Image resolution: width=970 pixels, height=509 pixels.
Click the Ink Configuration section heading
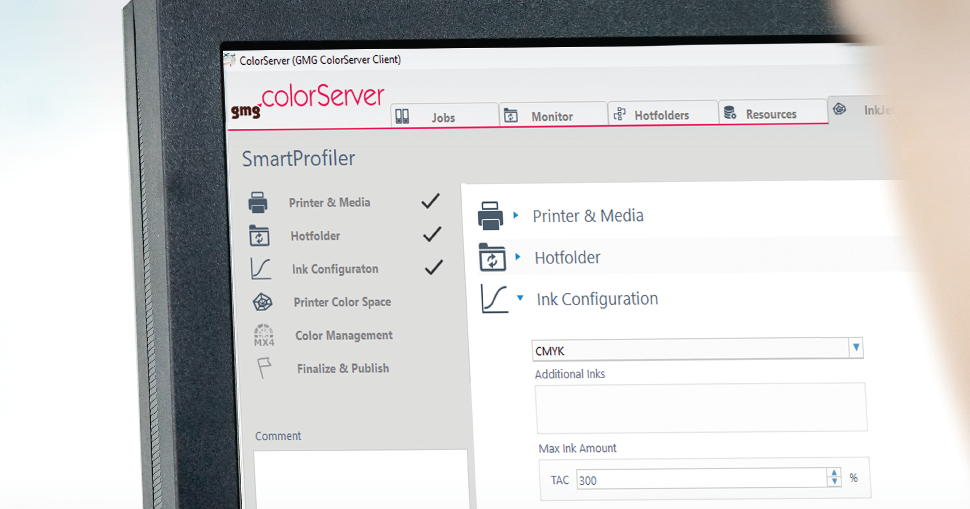[597, 299]
